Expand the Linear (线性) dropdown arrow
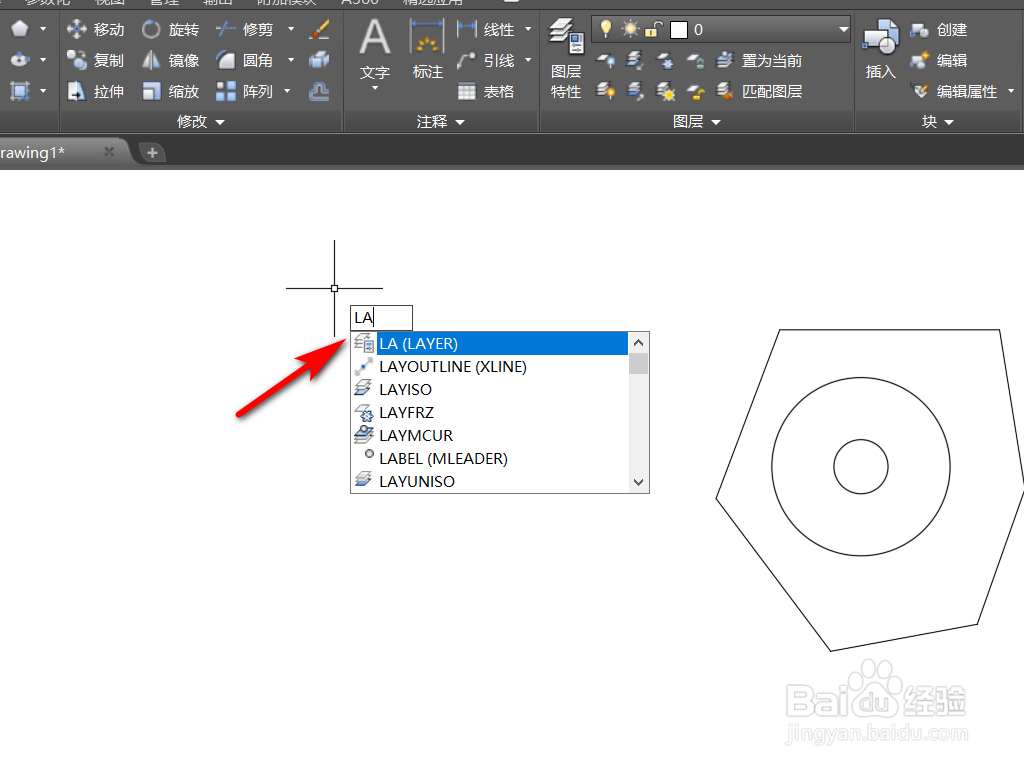 point(528,29)
